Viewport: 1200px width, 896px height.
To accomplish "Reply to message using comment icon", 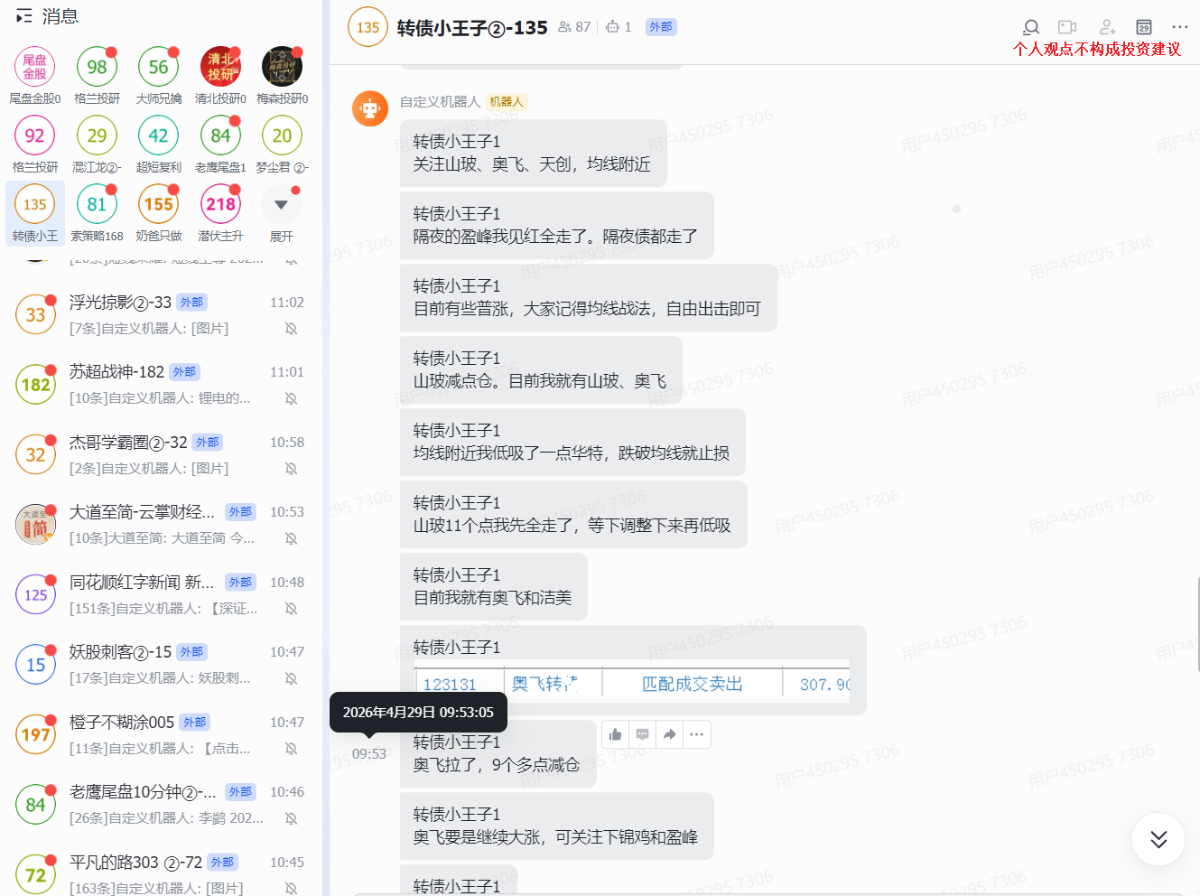I will point(642,734).
